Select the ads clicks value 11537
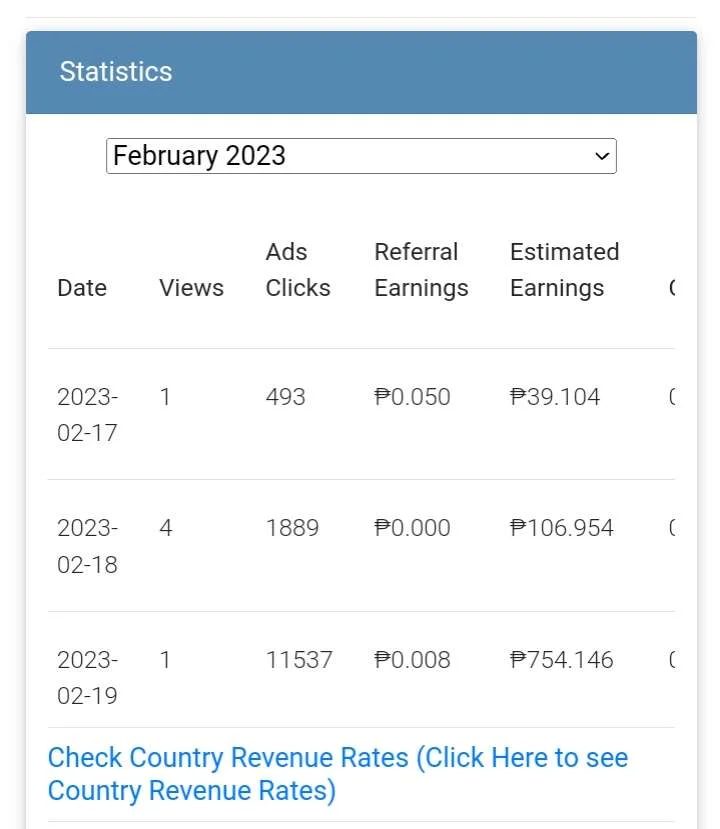Viewport: 720px width, 829px height. (299, 659)
